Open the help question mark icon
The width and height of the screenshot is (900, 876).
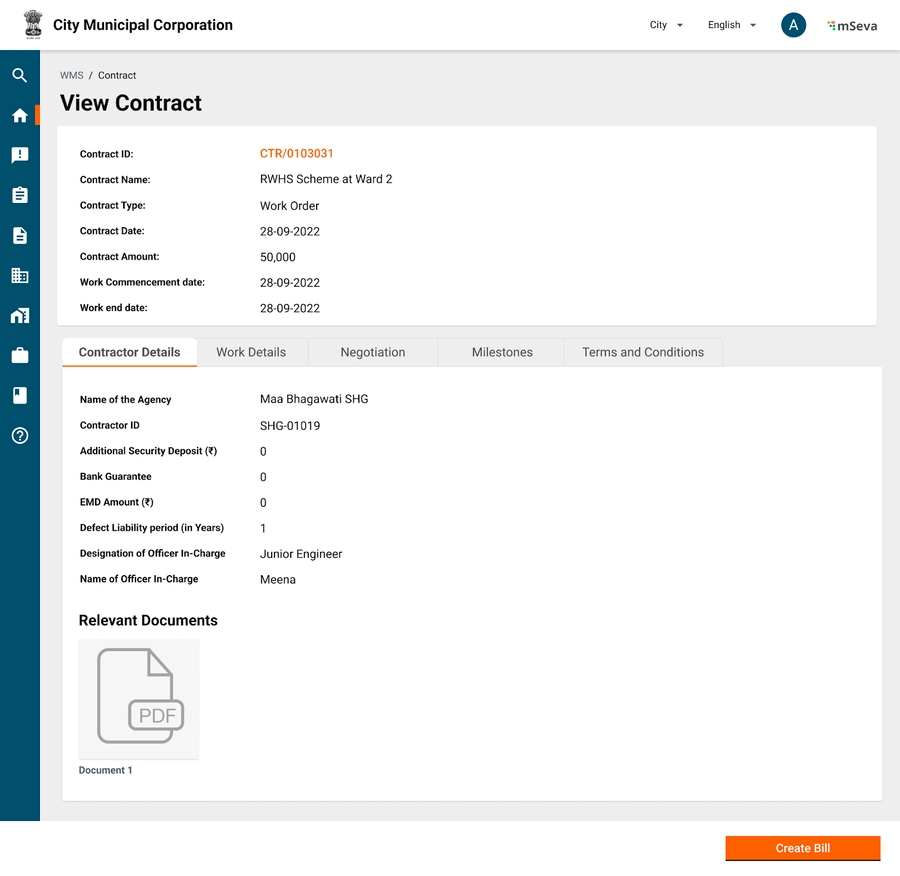(x=19, y=435)
